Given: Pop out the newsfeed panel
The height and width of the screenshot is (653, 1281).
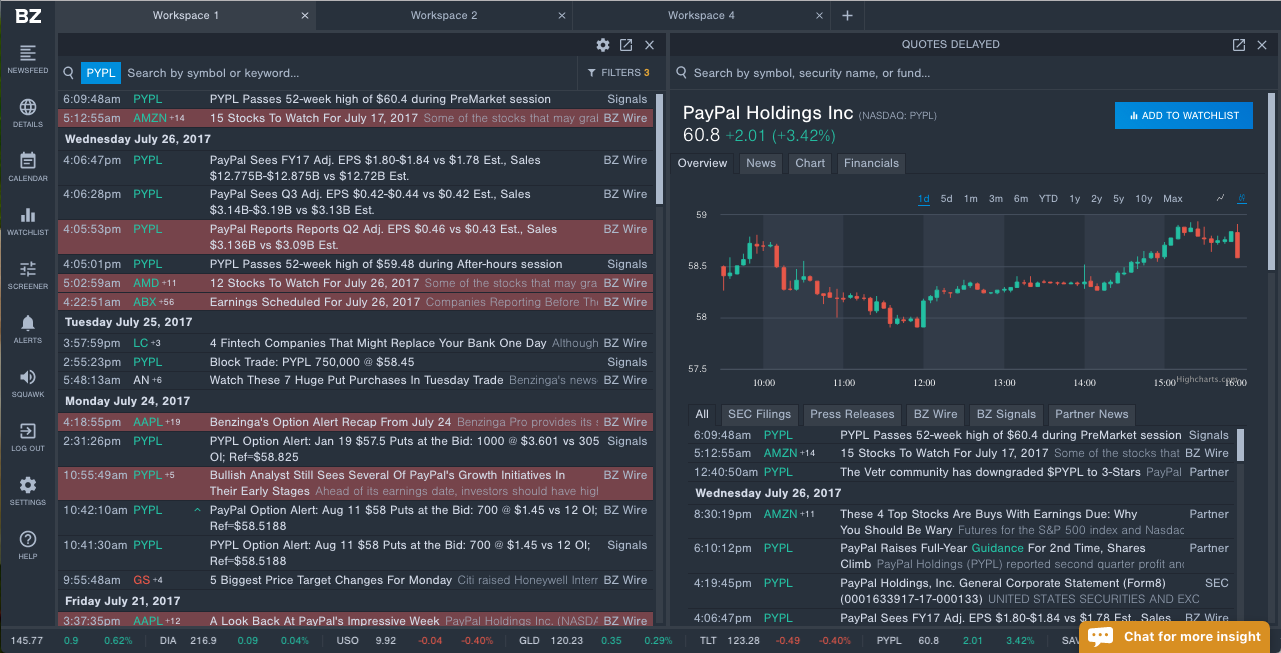Looking at the screenshot, I should click(626, 45).
